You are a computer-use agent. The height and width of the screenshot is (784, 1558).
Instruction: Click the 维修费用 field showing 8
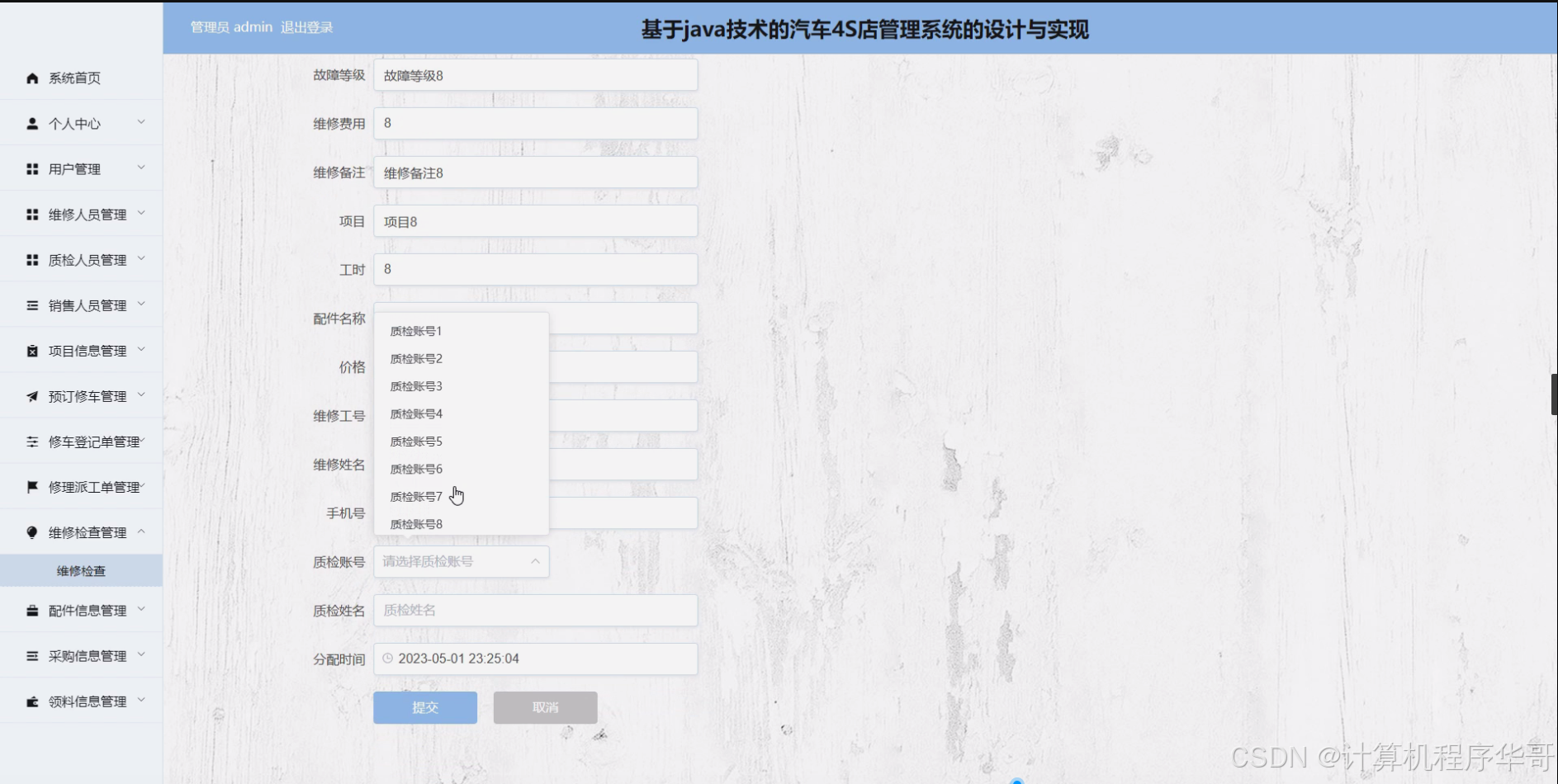(535, 123)
